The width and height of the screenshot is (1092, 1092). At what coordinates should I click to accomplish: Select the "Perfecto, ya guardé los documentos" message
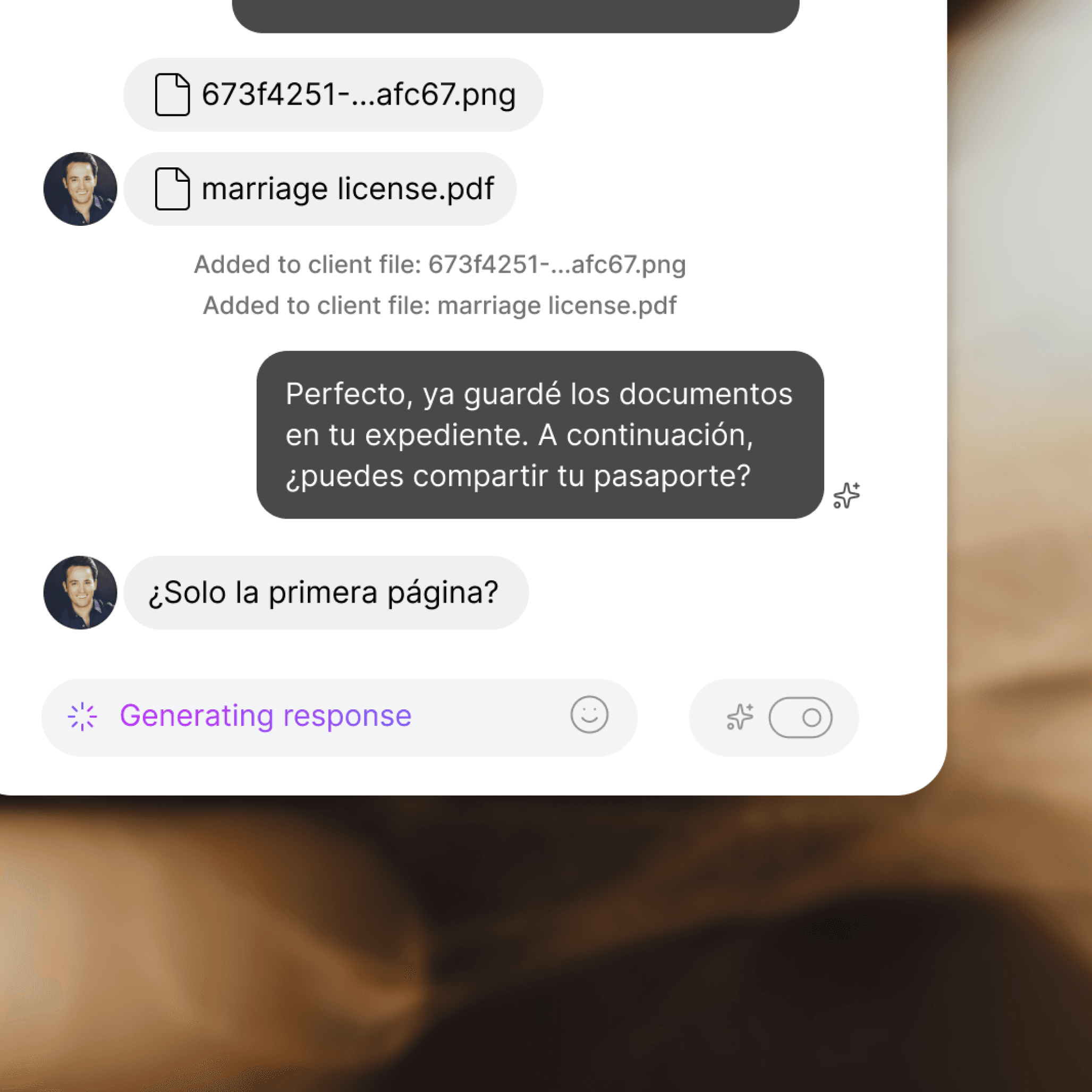[540, 435]
